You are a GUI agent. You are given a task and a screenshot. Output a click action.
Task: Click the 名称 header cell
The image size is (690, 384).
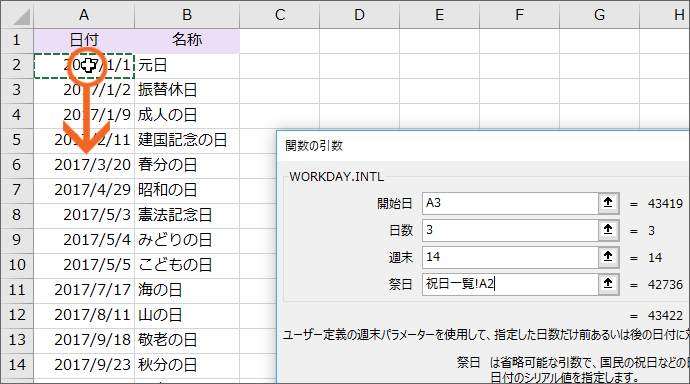(x=187, y=40)
